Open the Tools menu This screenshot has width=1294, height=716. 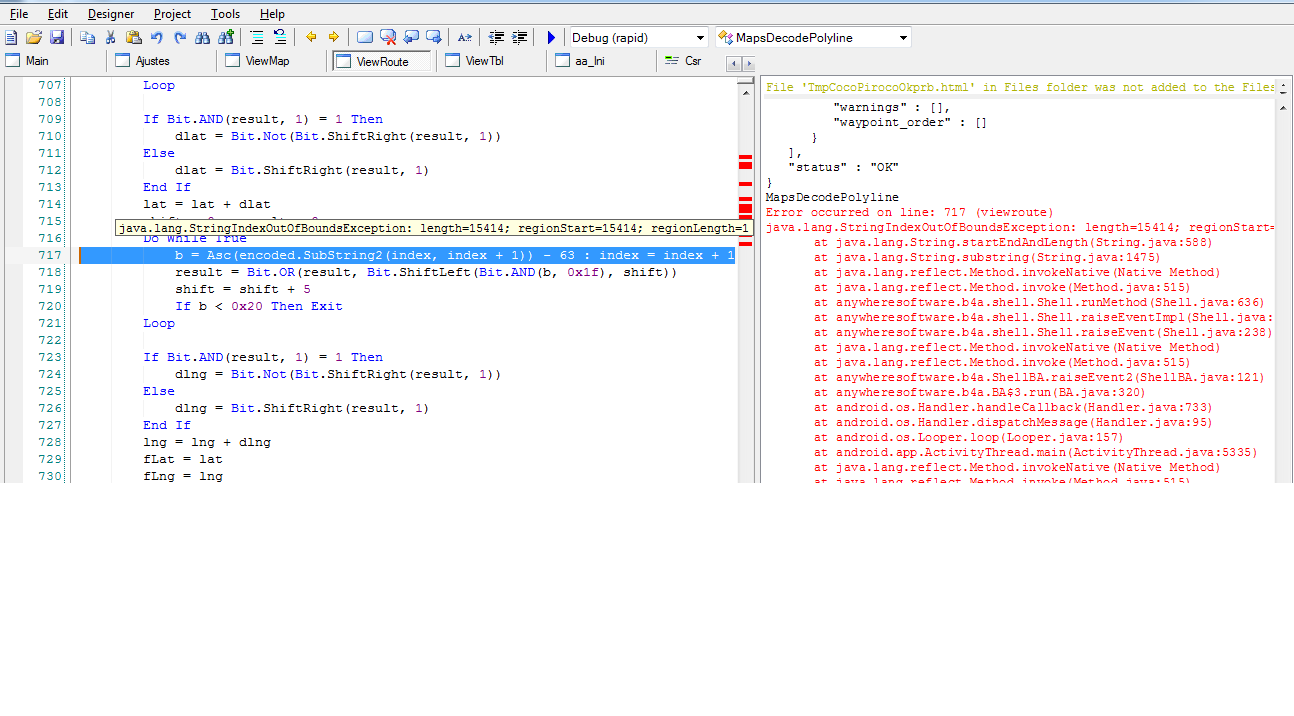click(x=226, y=14)
